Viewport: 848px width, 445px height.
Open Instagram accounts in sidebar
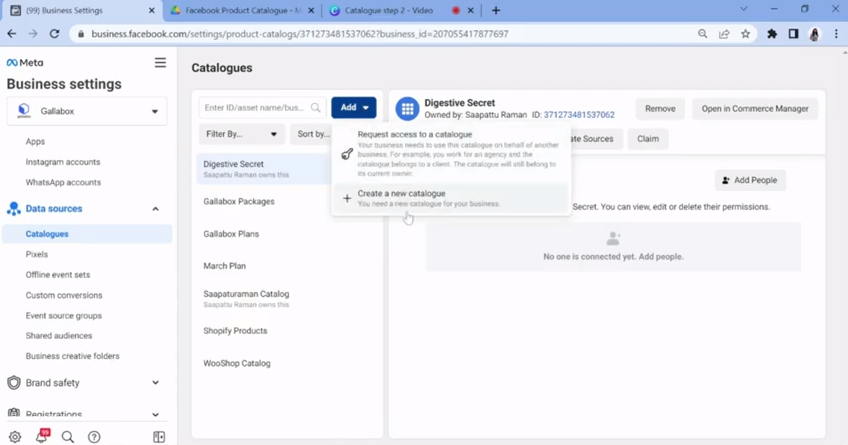coord(63,162)
